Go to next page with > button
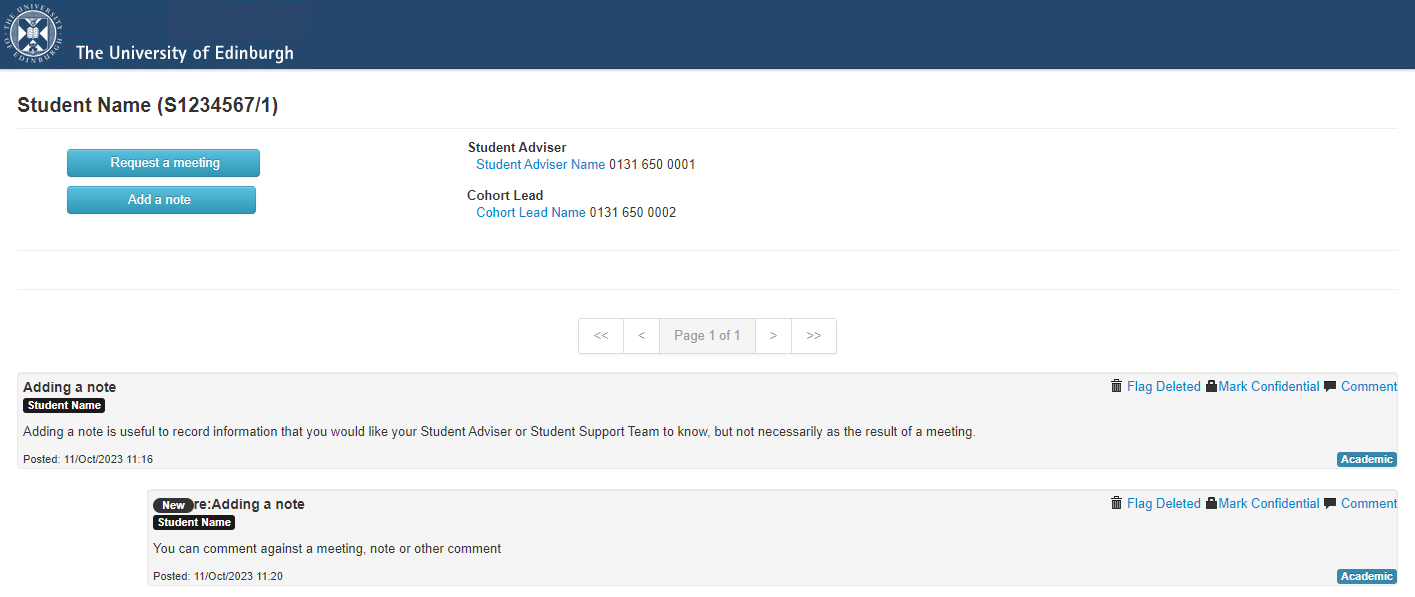The width and height of the screenshot is (1415, 597). [773, 336]
